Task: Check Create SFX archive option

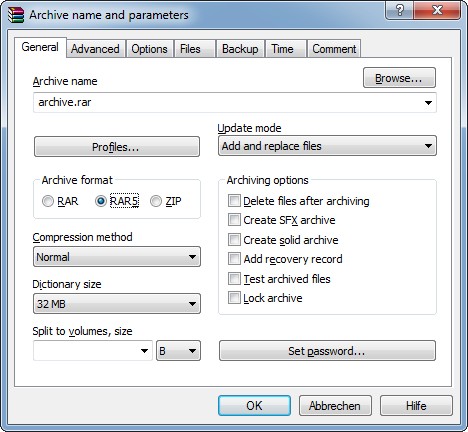Action: (234, 220)
